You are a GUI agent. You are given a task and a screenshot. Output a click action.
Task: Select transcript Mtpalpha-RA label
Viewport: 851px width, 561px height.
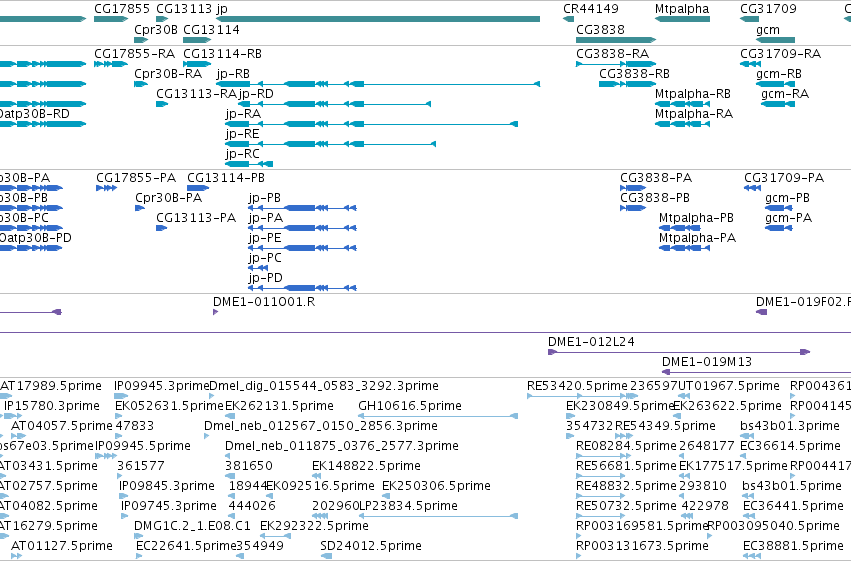694,114
